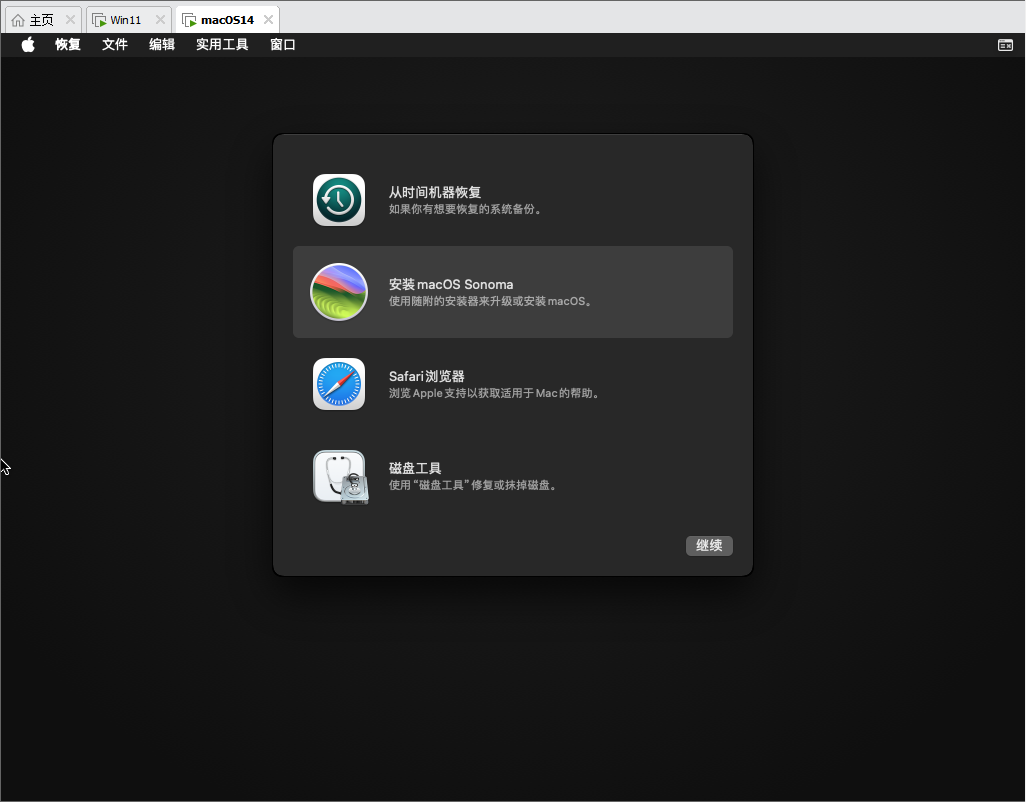Switch to the 主页 tab

click(43, 20)
